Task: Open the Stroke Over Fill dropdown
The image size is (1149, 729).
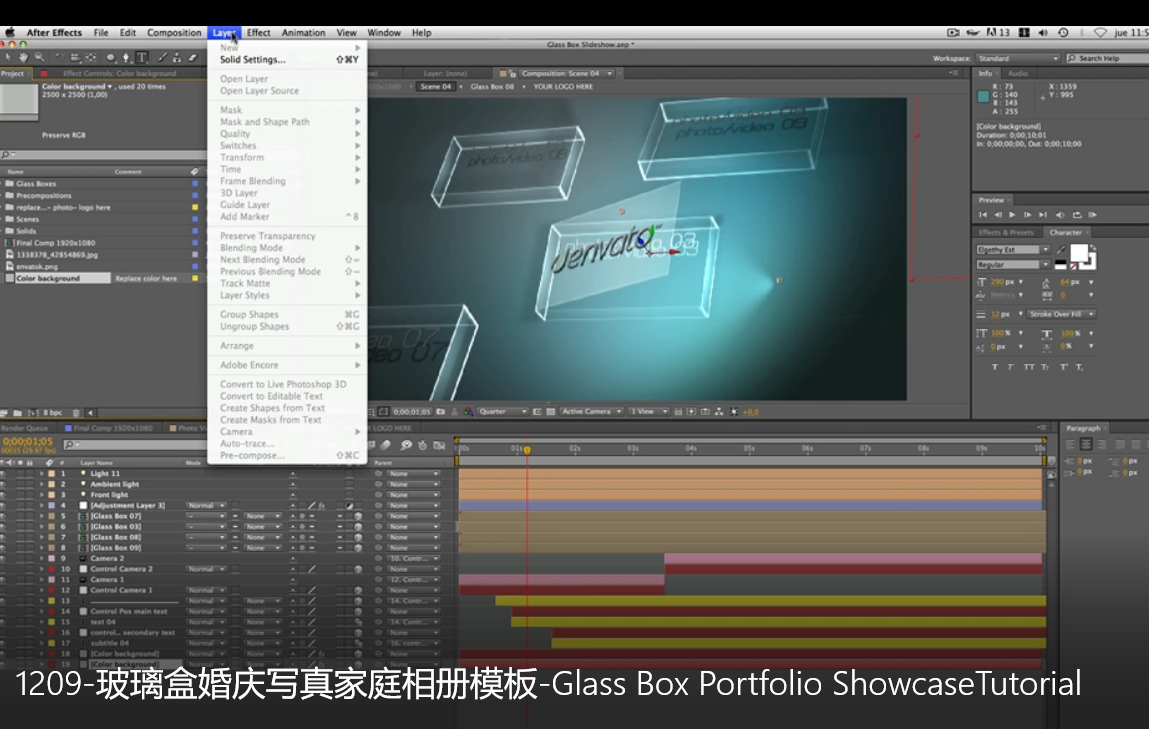Action: (1061, 314)
